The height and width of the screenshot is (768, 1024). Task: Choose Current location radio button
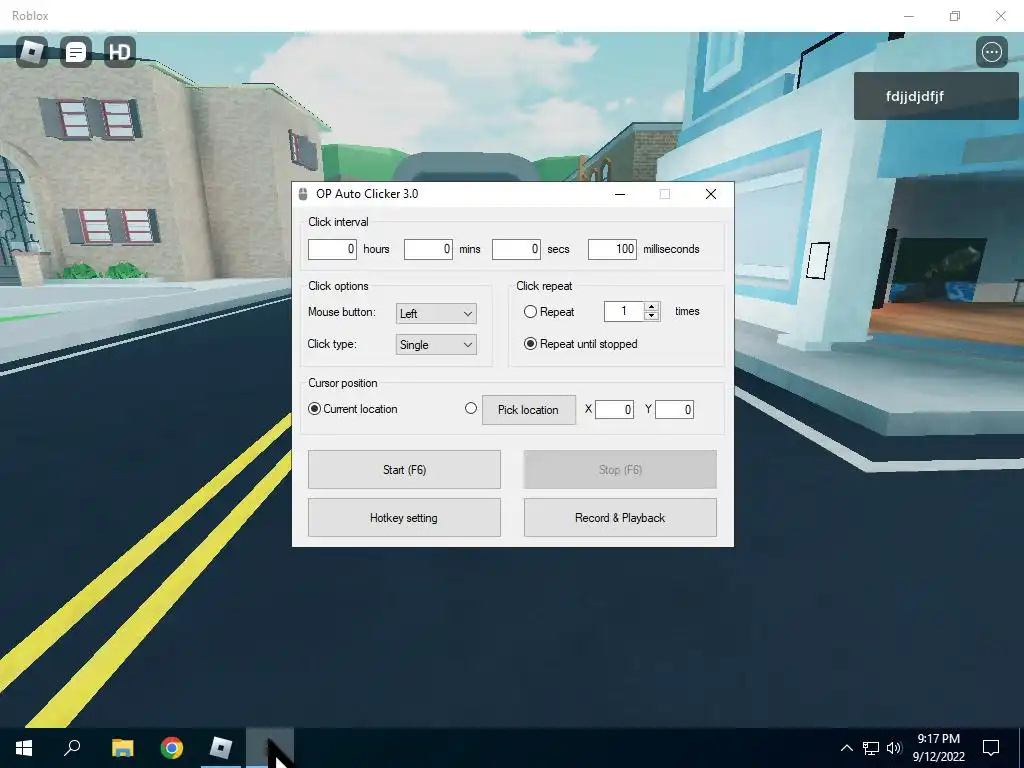(314, 409)
